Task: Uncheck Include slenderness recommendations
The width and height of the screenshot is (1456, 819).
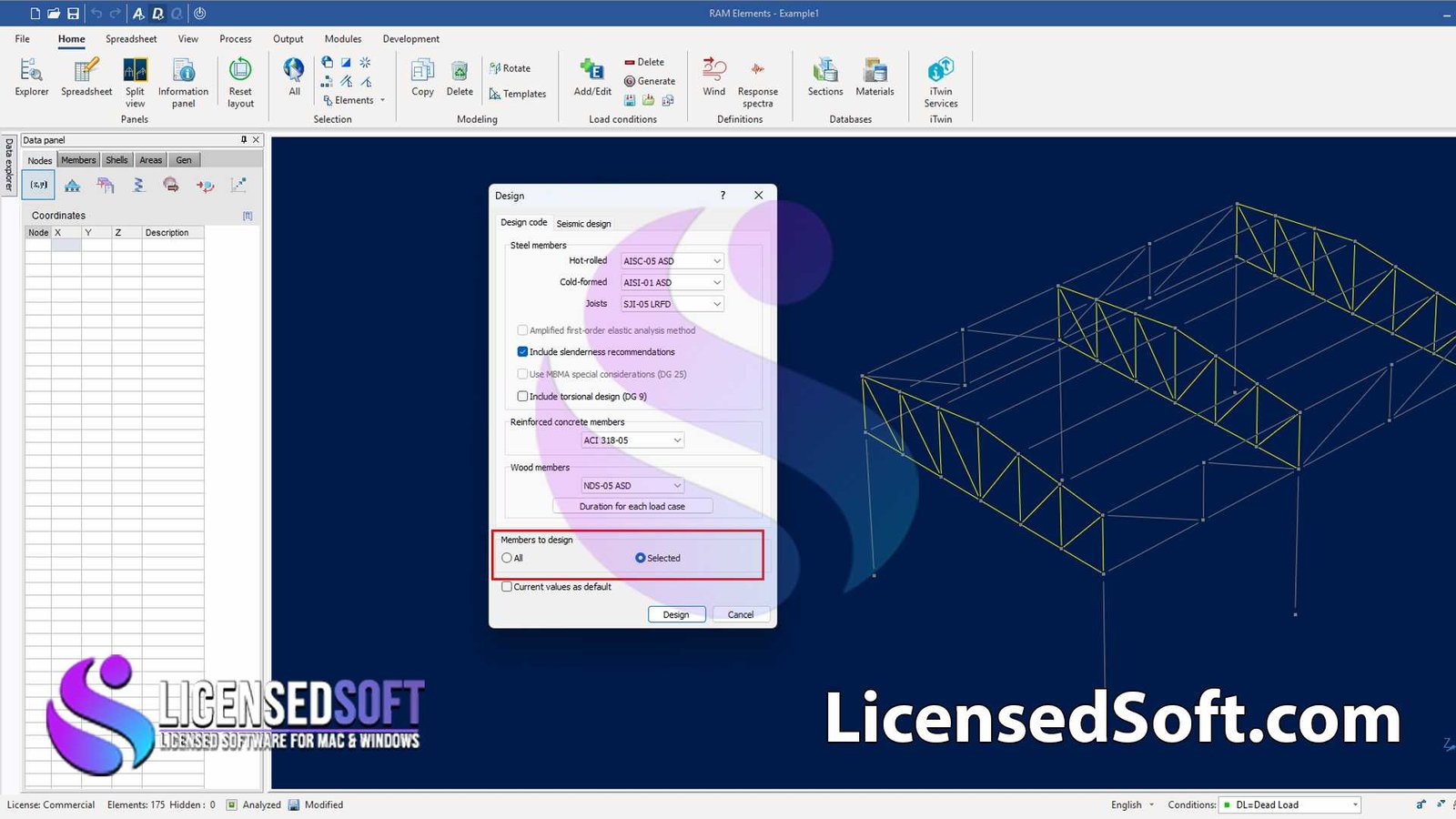Action: (522, 352)
